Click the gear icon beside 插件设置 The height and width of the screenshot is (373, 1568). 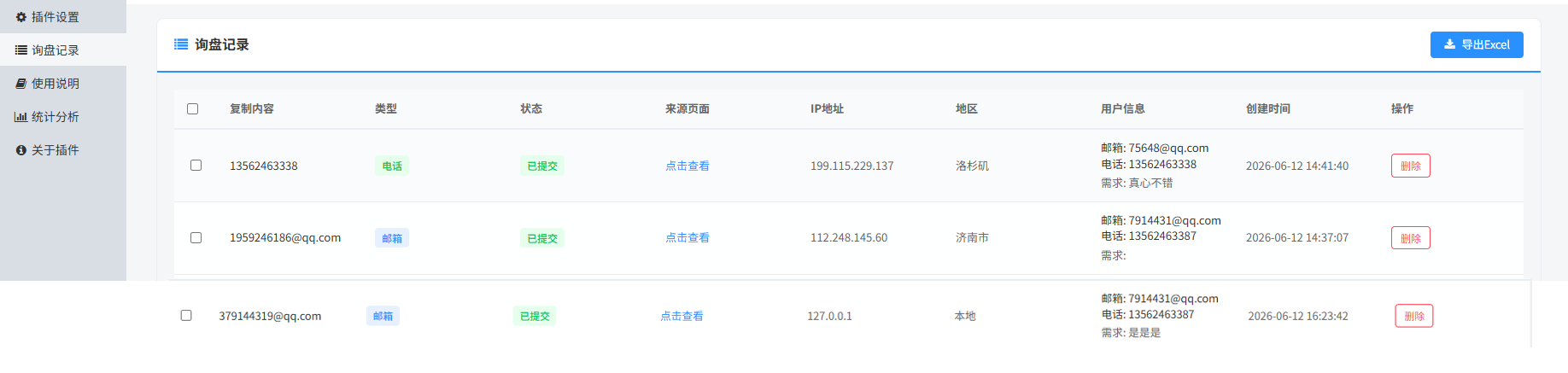(21, 17)
